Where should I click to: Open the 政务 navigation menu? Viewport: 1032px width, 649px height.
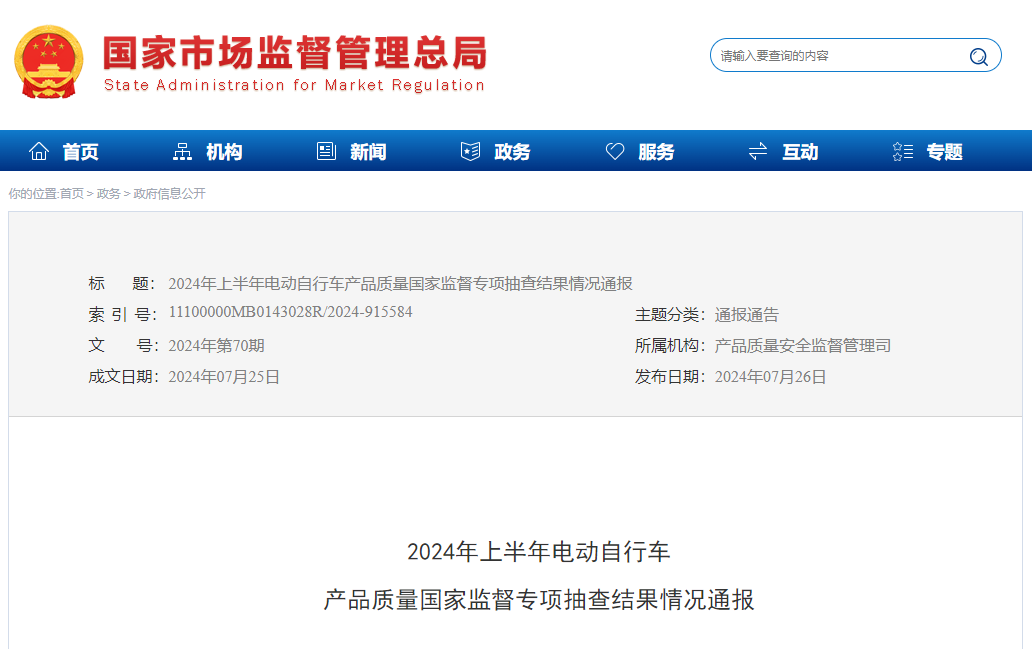(512, 152)
